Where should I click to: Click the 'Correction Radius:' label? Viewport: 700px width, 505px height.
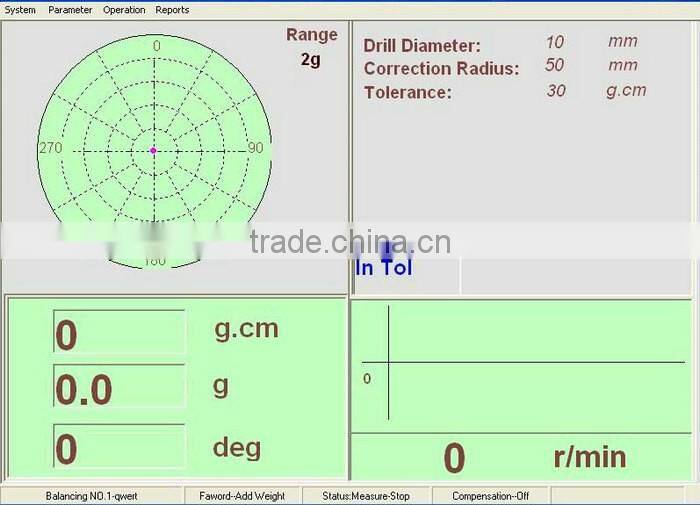tap(442, 69)
